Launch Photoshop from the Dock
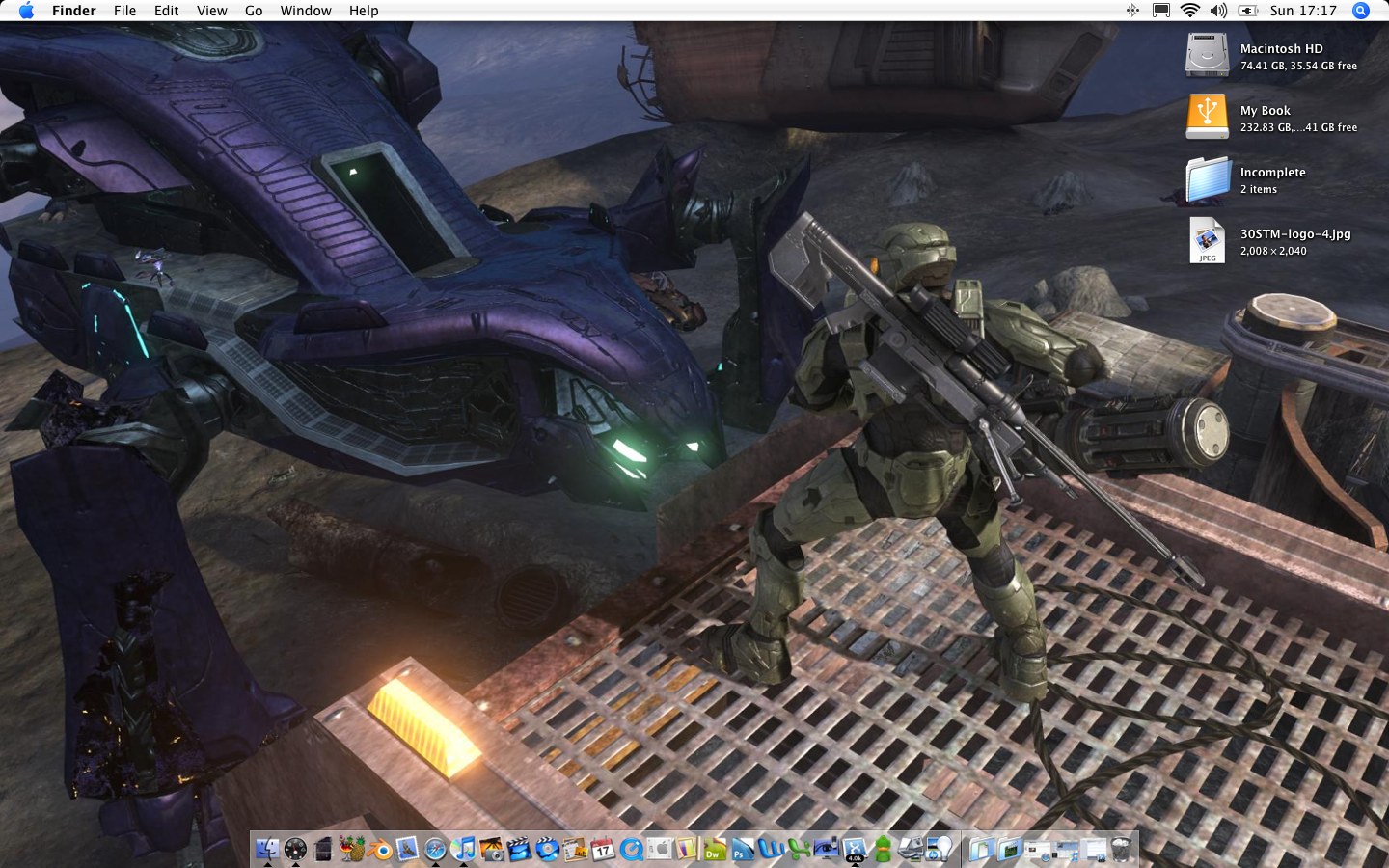1389x868 pixels. coord(743,849)
